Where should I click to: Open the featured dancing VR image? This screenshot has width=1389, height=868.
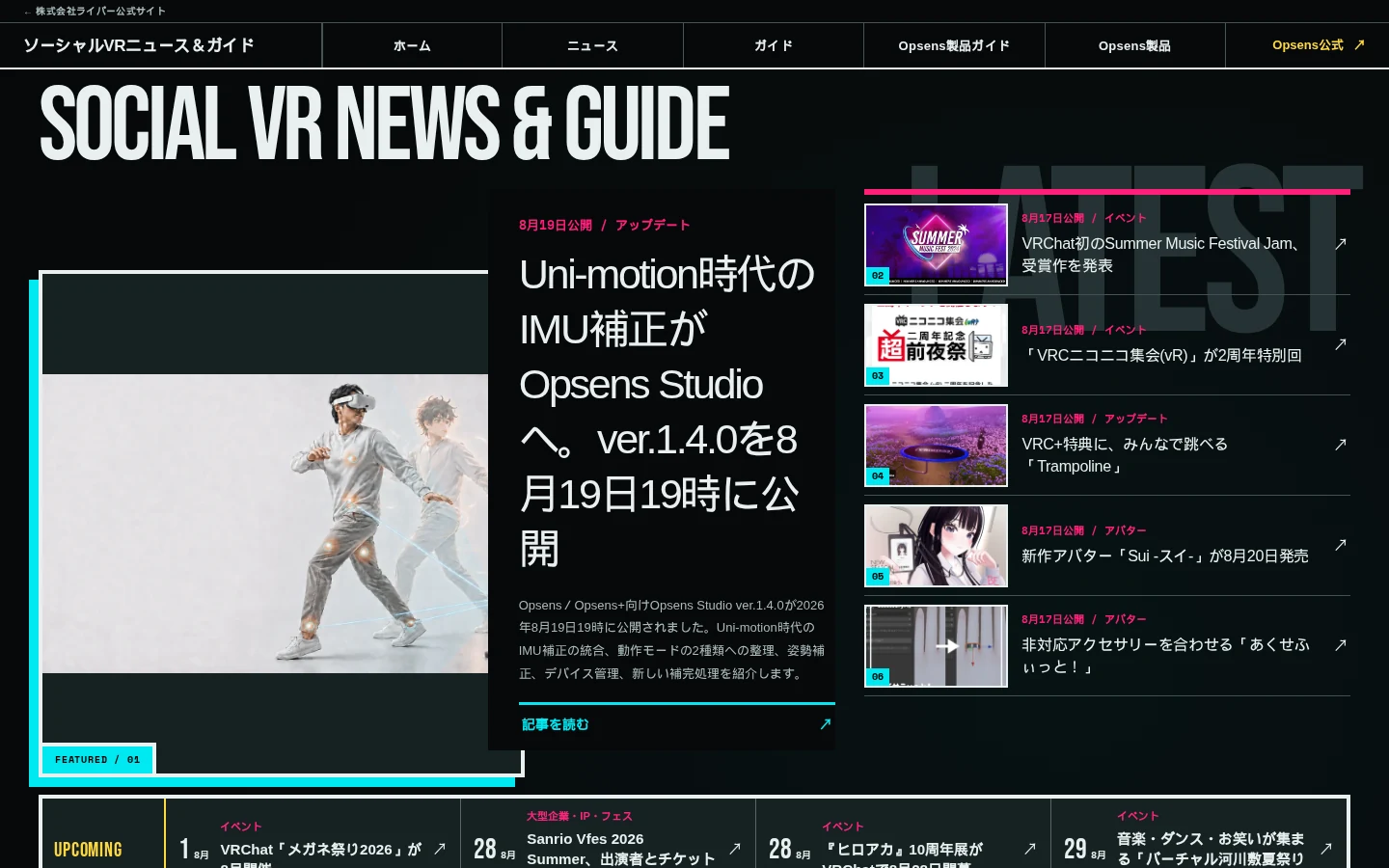tap(265, 524)
